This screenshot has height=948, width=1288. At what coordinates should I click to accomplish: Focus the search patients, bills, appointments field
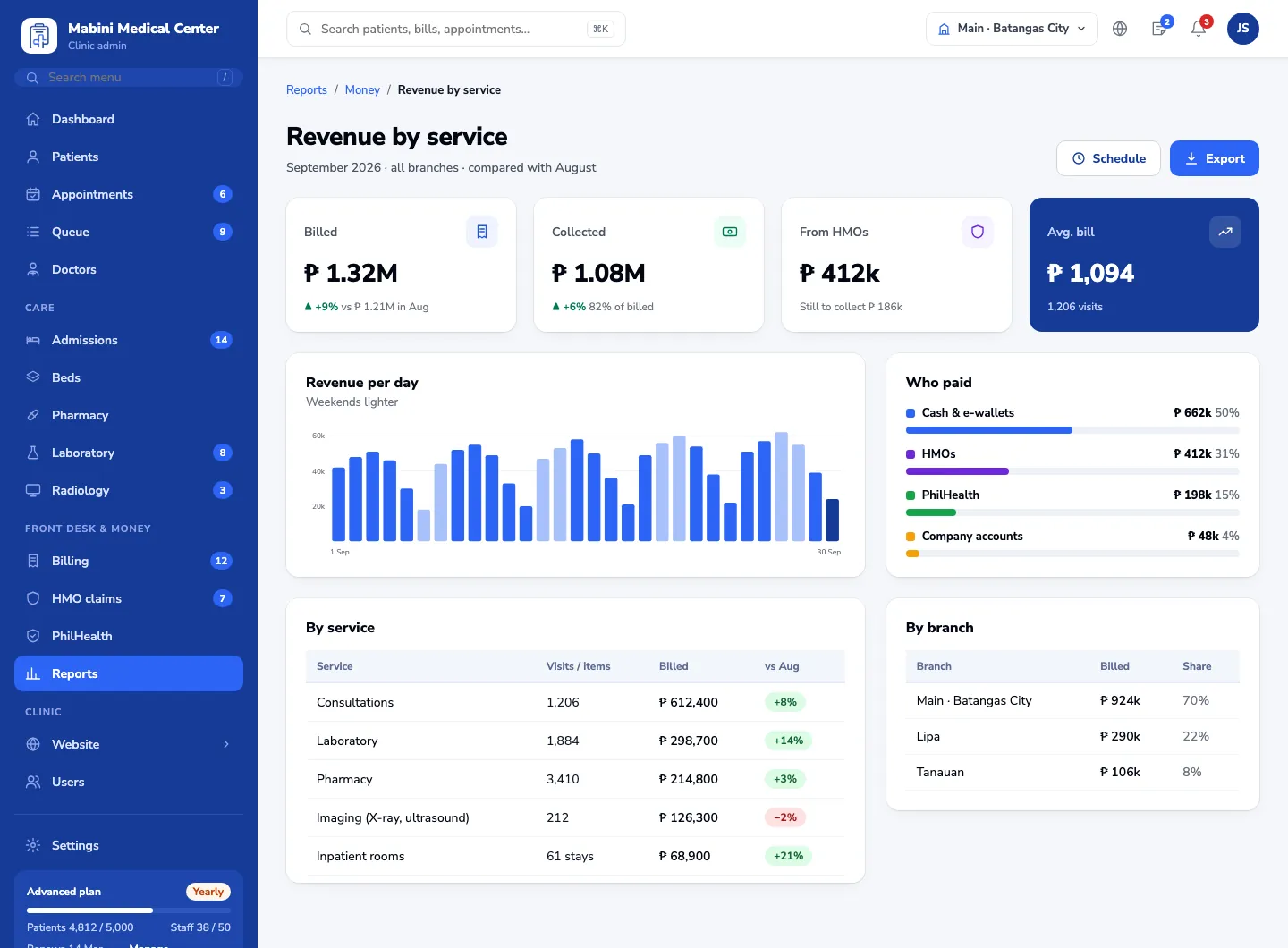point(456,29)
